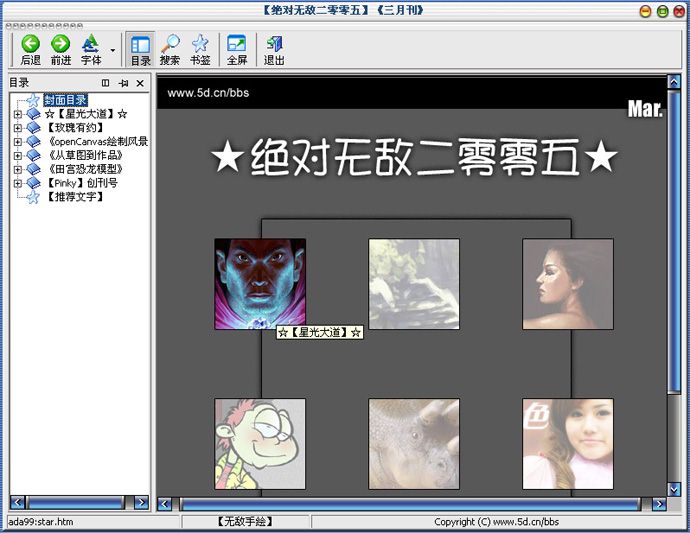Expand the 【玫瑰有约】 tree node
Viewport: 690px width, 533px height.
click(x=18, y=128)
